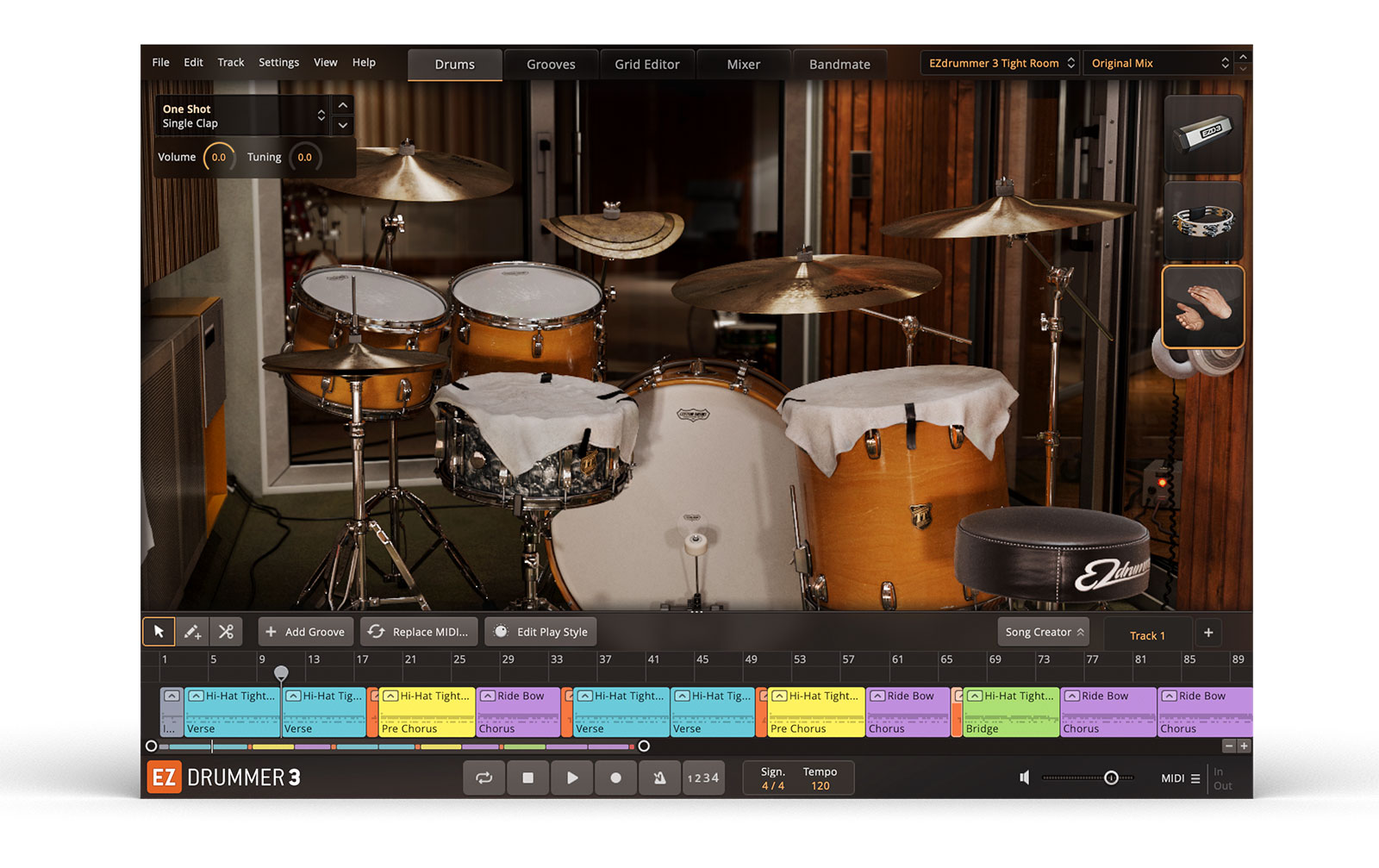This screenshot has width=1379, height=868.
Task: Click the timeline overview start handle
Action: point(152,746)
